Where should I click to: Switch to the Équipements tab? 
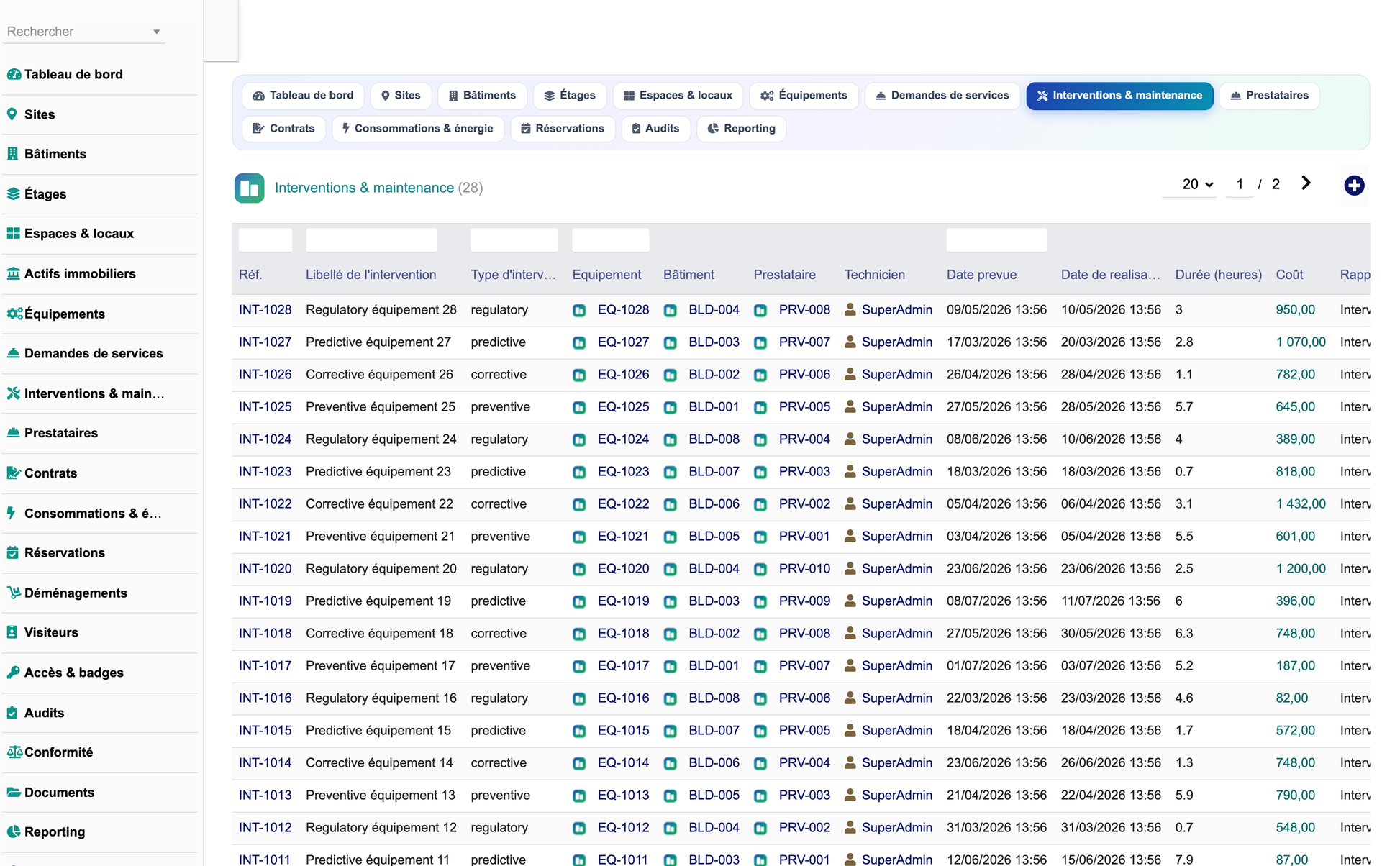pos(804,96)
